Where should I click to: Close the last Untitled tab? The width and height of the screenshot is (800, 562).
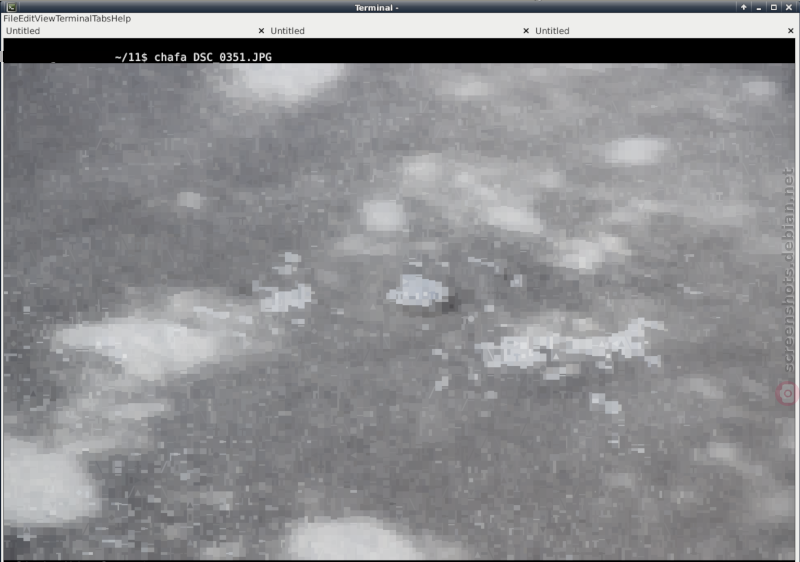coord(791,31)
